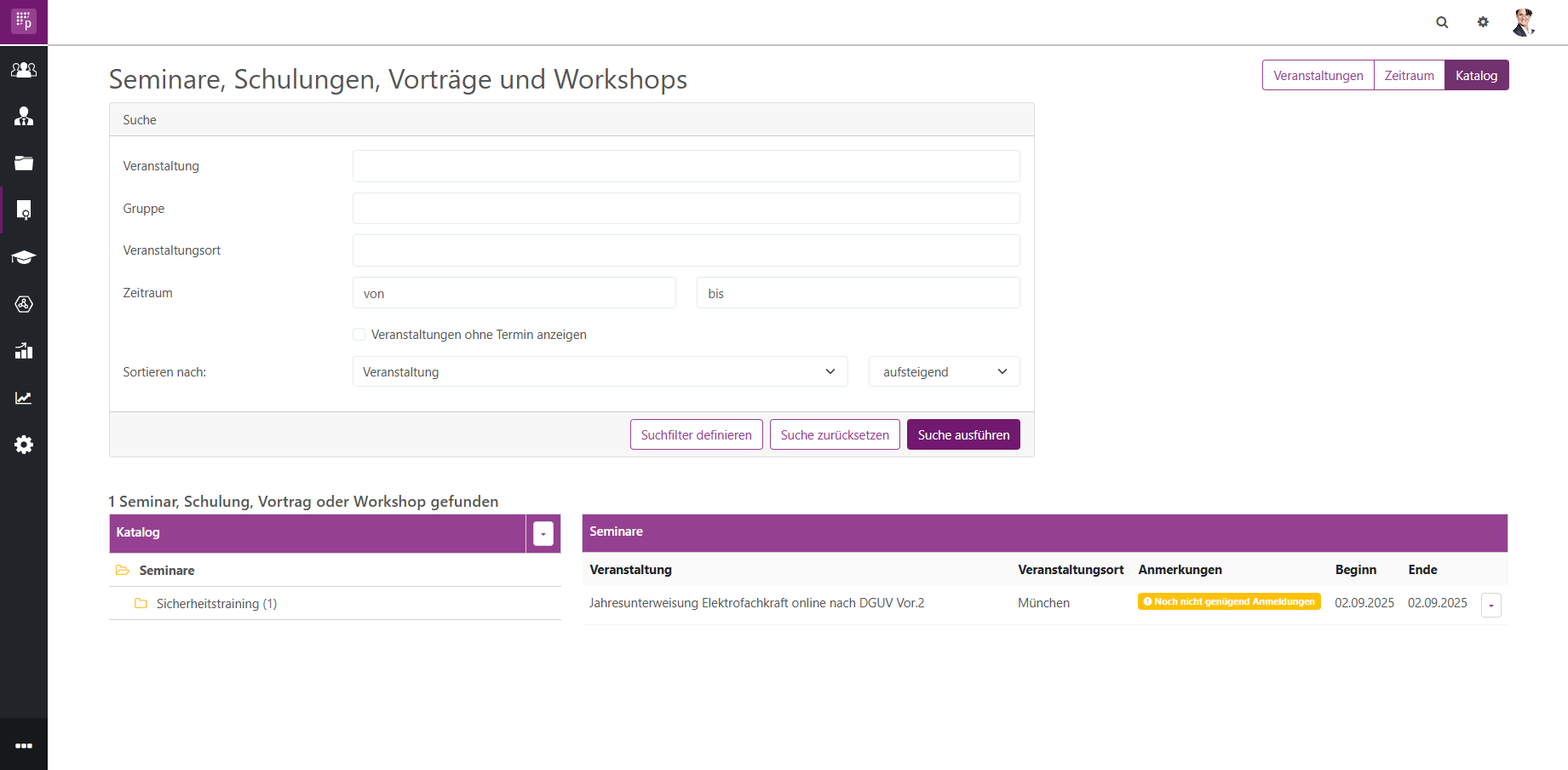Screen dimensions: 1568x770
Task: Open the Sortieren nach Veranstaltung dropdown
Action: (x=600, y=371)
